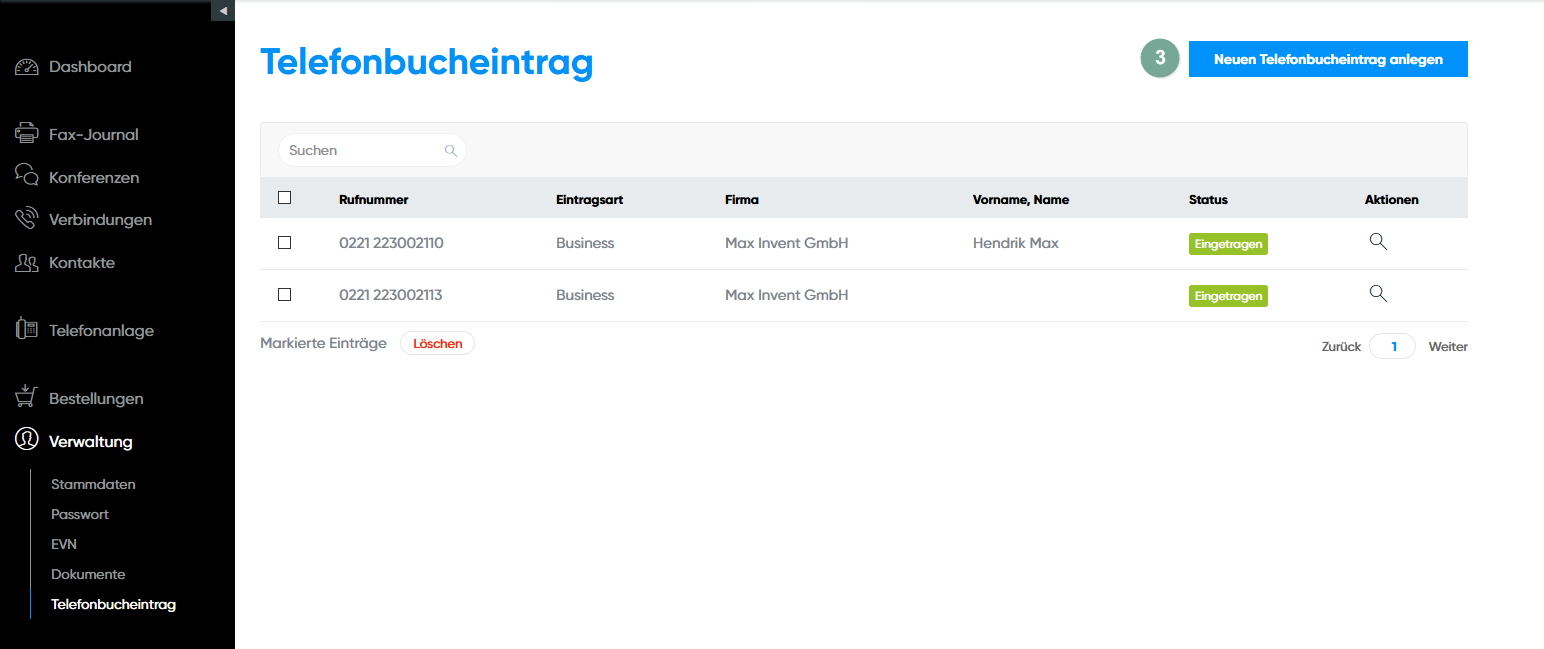Focus the Suchen search field

(x=363, y=150)
